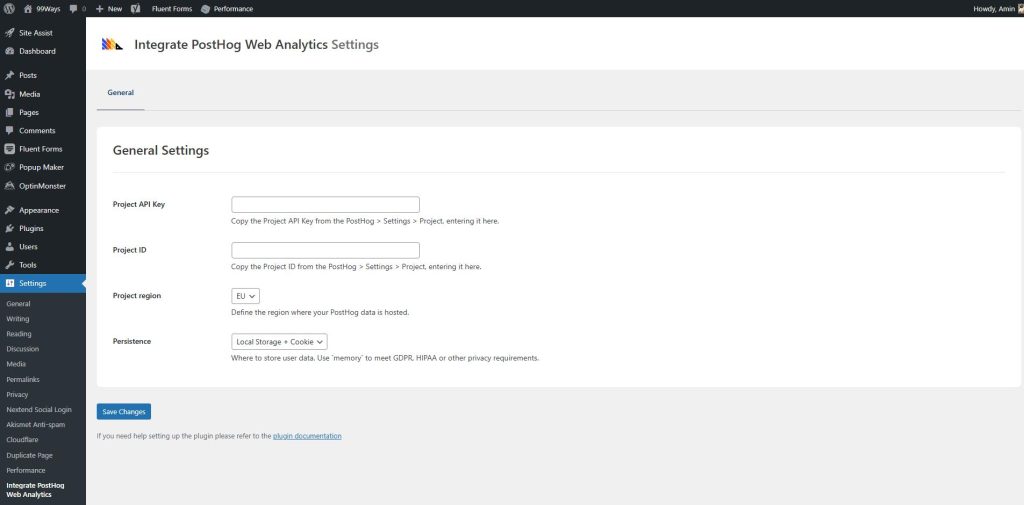Open the WordPress logo menu

pos(9,8)
